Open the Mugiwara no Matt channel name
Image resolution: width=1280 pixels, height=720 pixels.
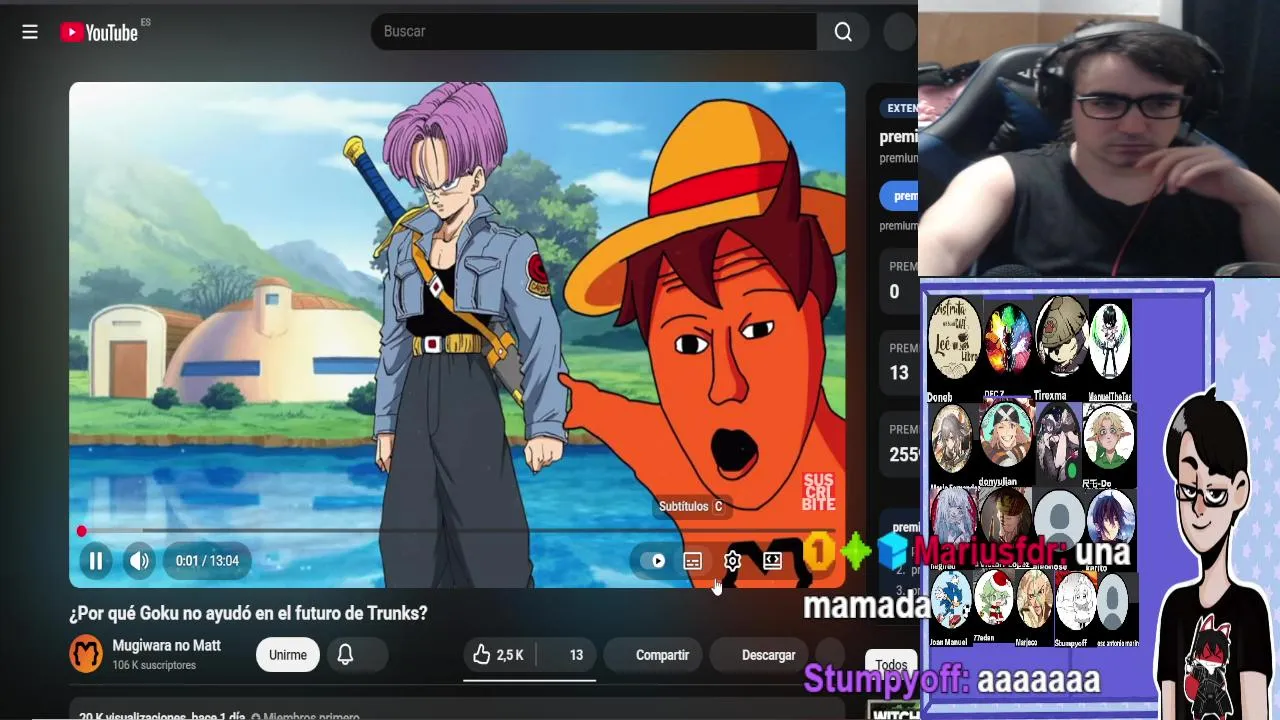(x=166, y=646)
